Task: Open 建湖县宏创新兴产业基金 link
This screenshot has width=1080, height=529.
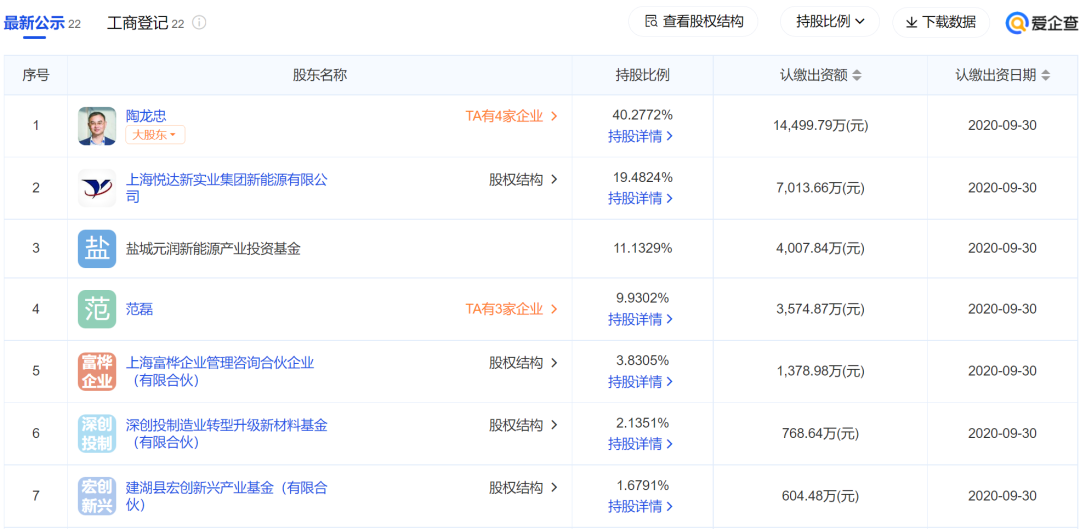Action: pos(227,496)
